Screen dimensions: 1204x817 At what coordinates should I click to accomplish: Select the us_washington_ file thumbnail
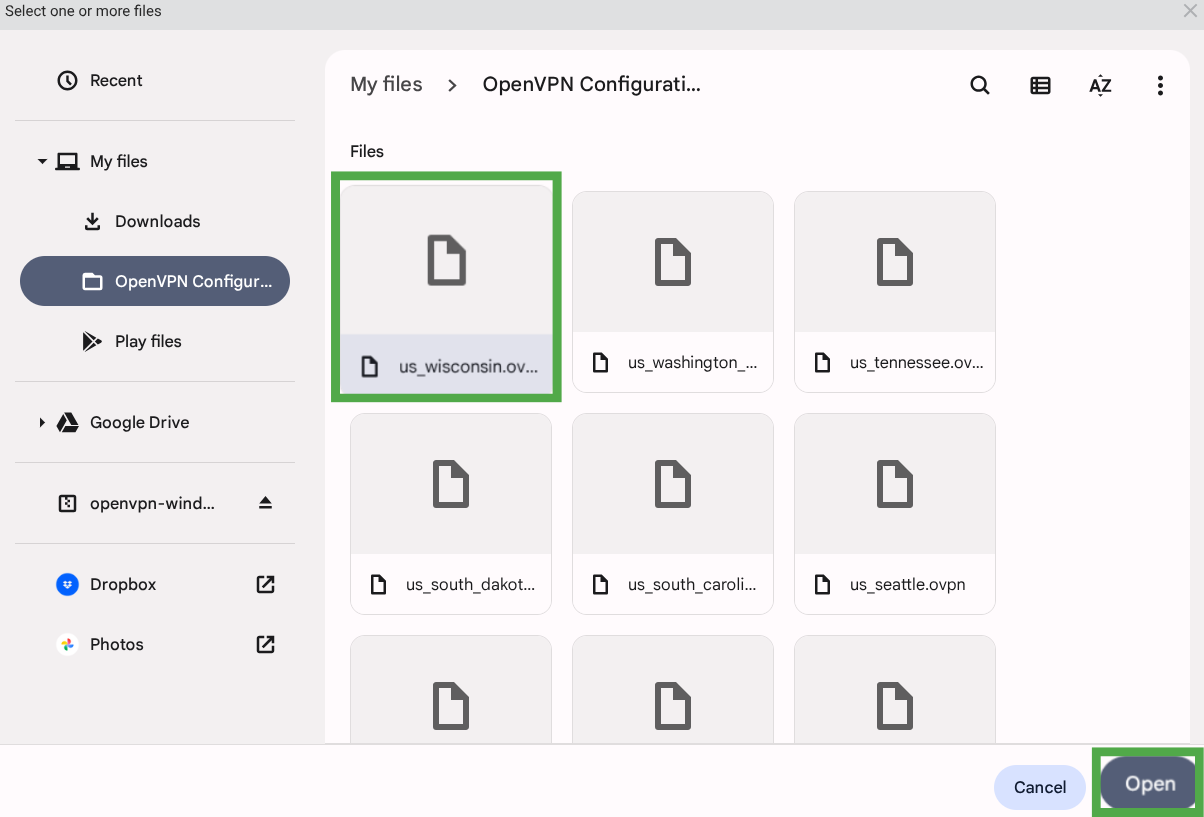[x=673, y=262]
